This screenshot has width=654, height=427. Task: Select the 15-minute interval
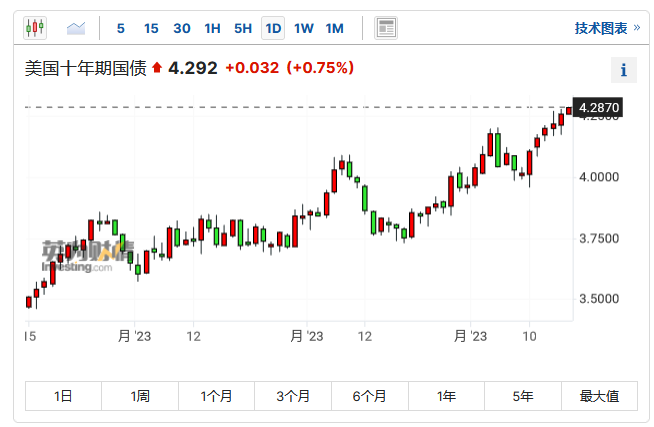coord(151,28)
